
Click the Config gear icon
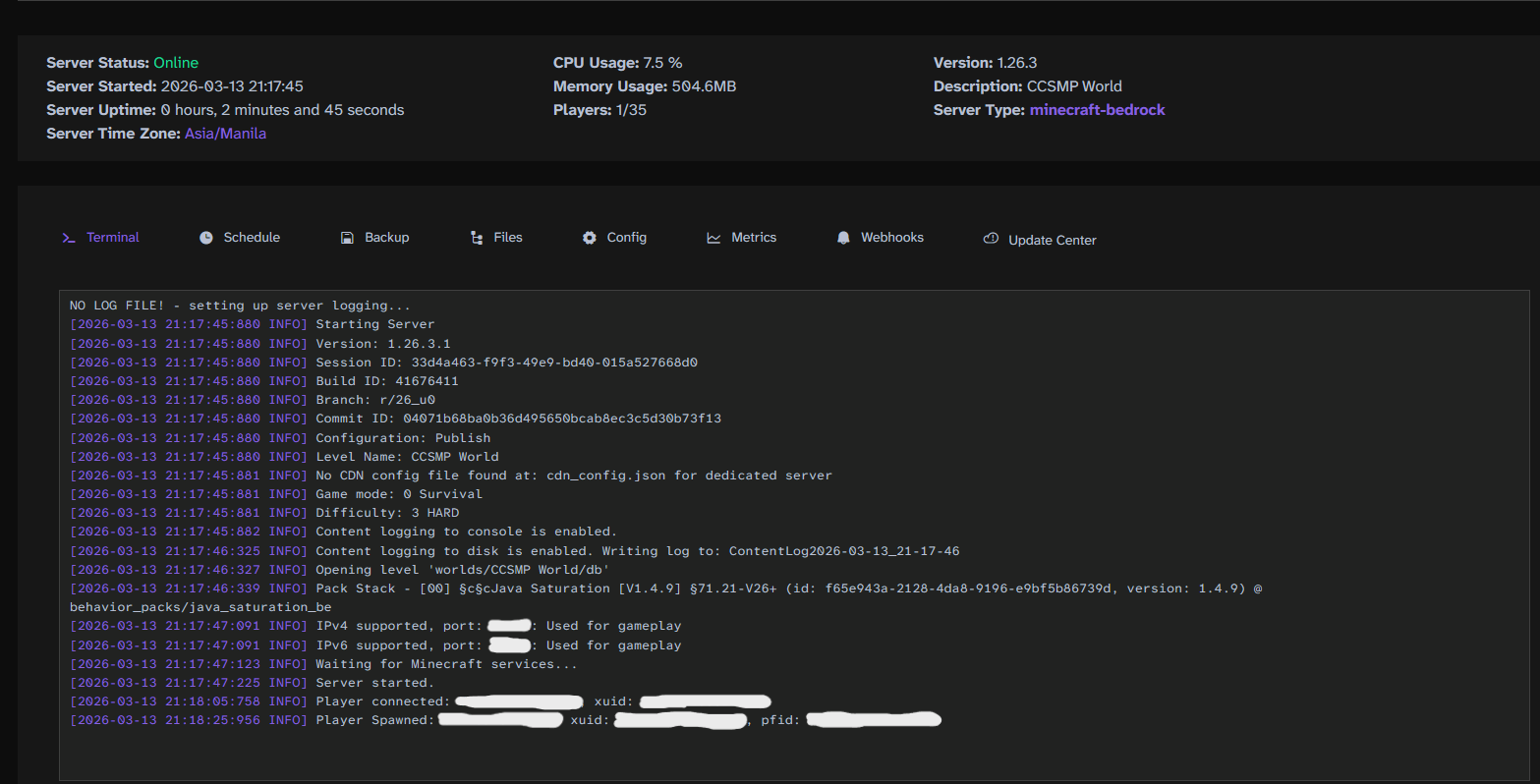[590, 238]
